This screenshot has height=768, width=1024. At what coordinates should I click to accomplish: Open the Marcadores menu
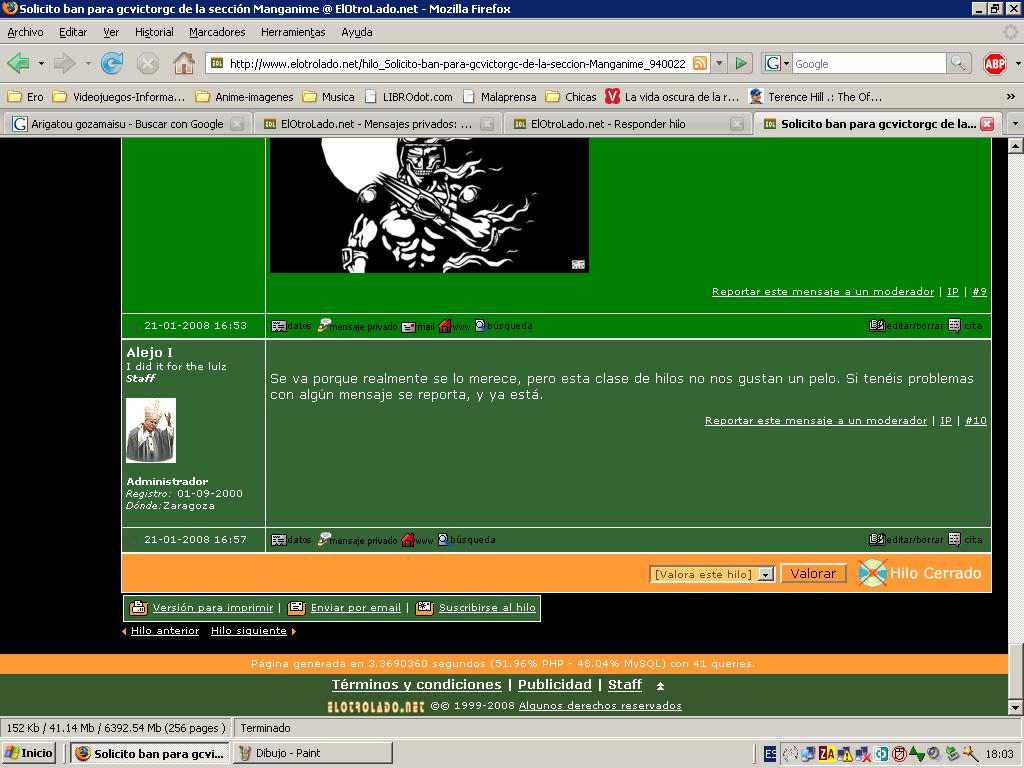click(x=217, y=32)
